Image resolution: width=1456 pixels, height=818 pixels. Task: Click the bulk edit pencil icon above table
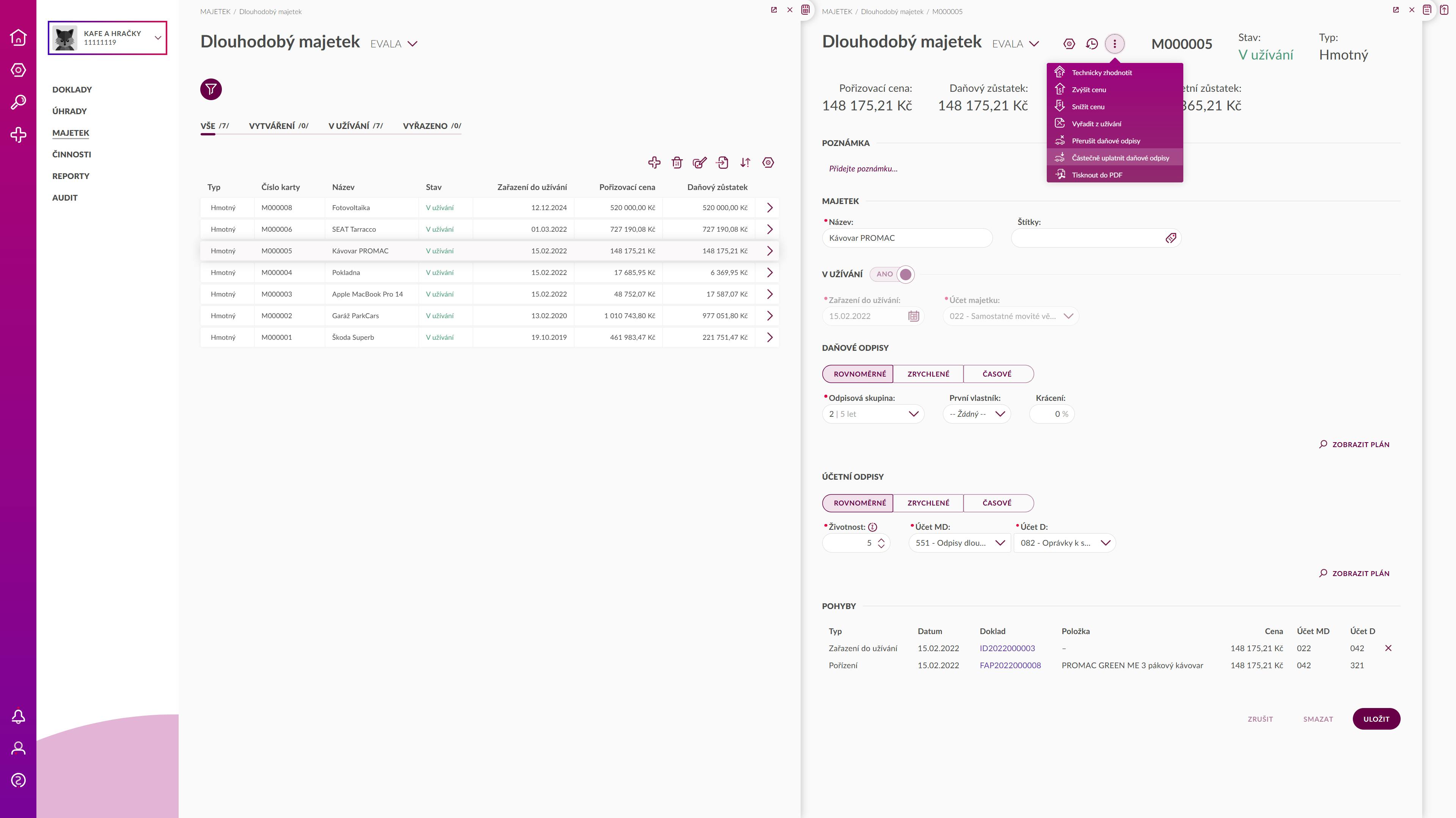click(700, 163)
